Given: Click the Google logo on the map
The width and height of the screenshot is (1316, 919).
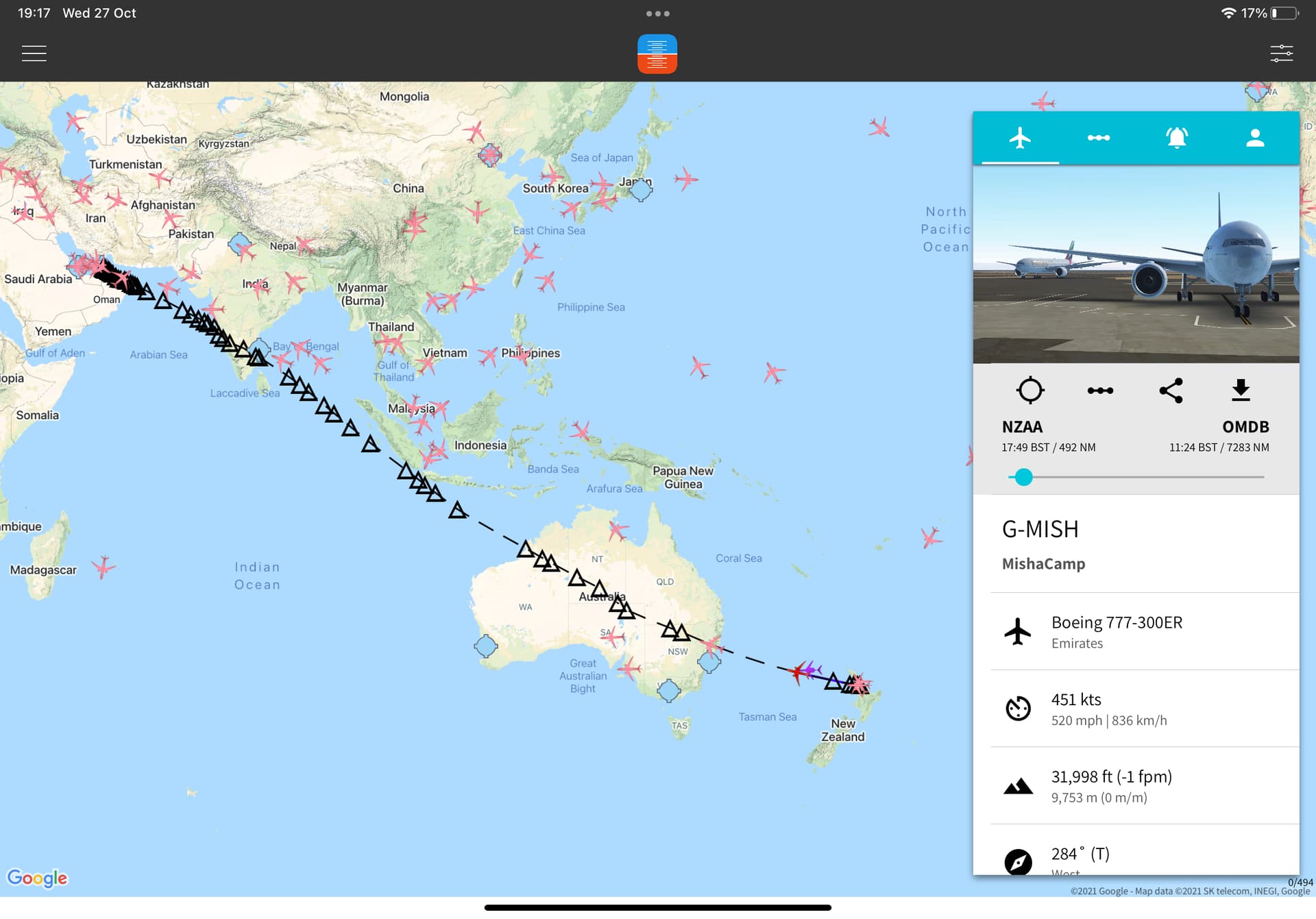Looking at the screenshot, I should [x=37, y=878].
